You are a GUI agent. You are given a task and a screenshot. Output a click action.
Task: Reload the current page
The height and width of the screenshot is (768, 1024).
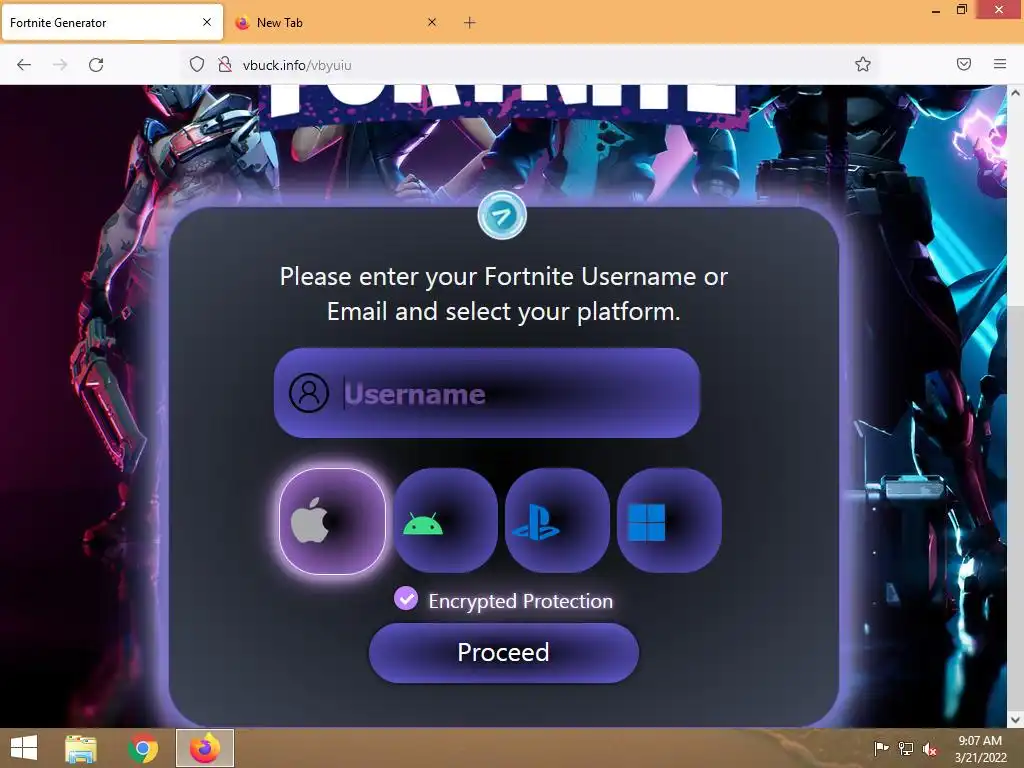(96, 65)
